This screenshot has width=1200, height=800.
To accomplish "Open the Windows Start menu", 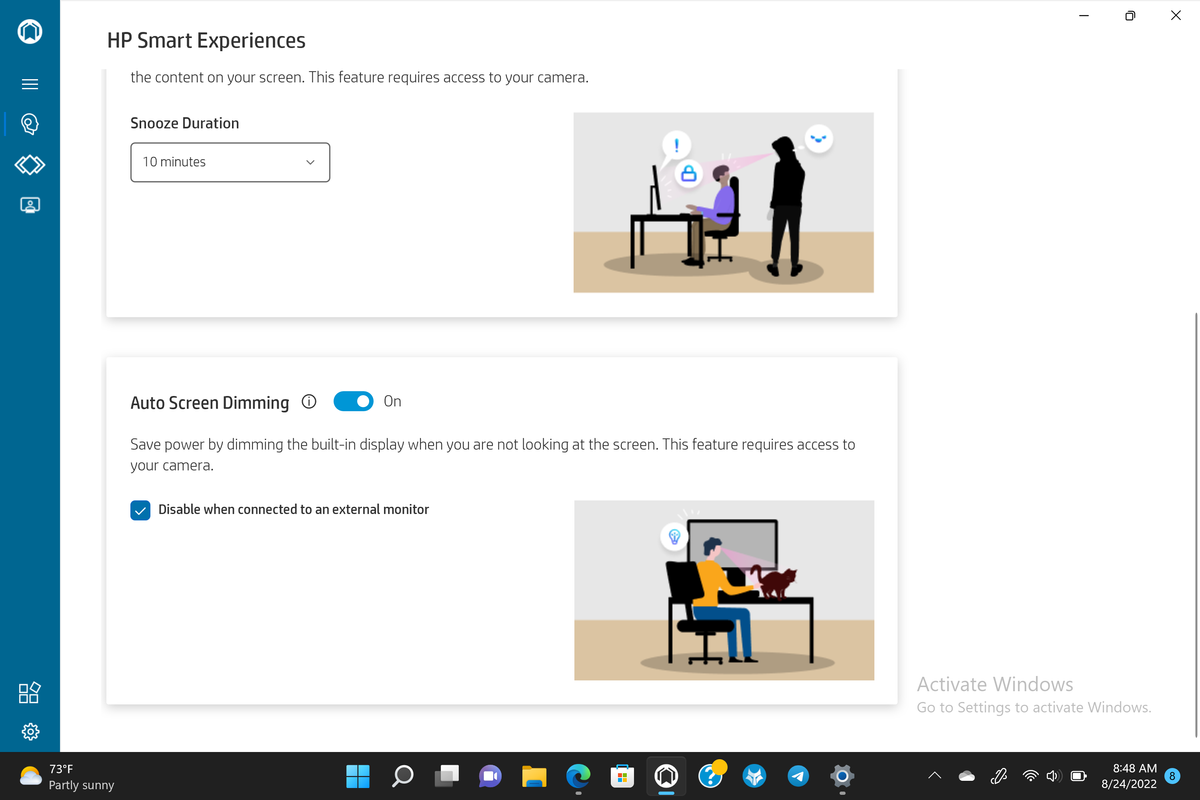I will pos(358,776).
